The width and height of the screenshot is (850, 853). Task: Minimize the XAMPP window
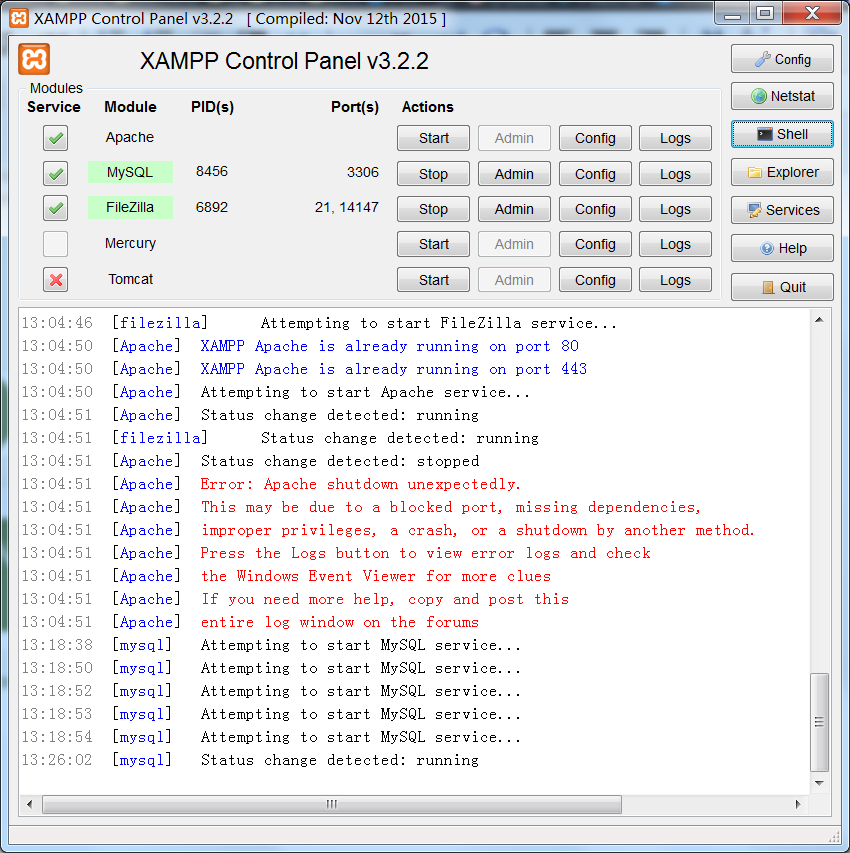[732, 14]
